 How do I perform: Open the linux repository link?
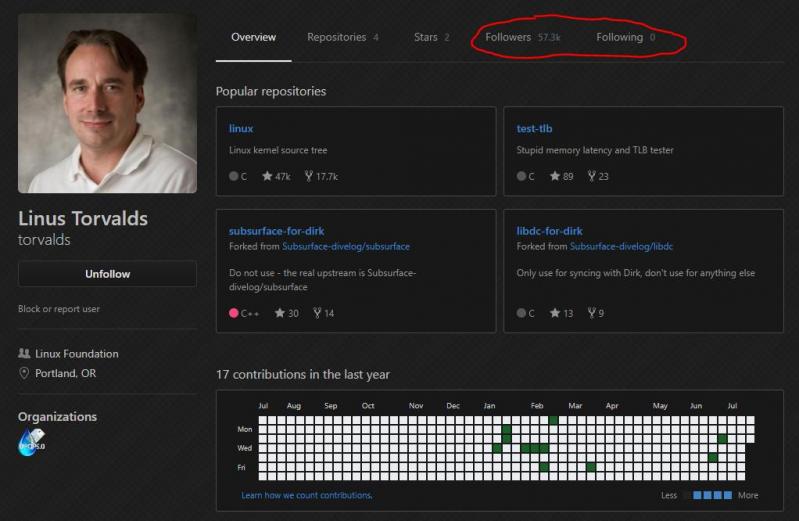[241, 128]
